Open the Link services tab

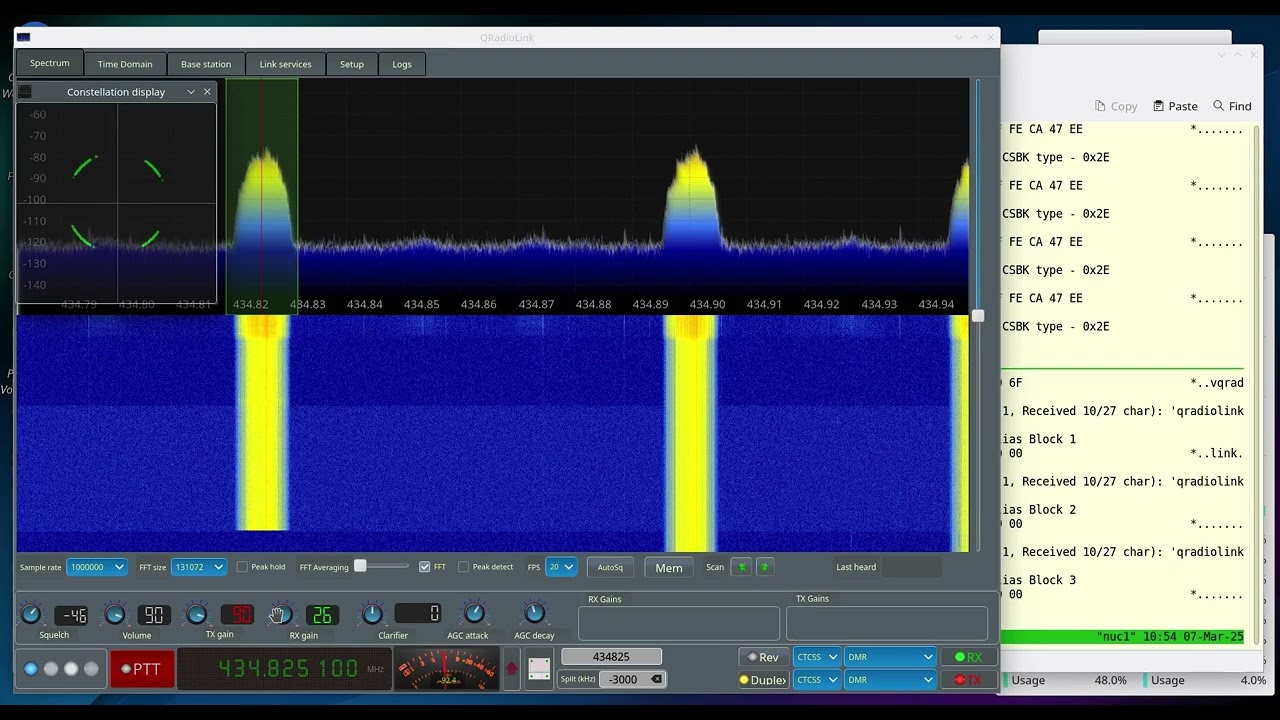(285, 64)
